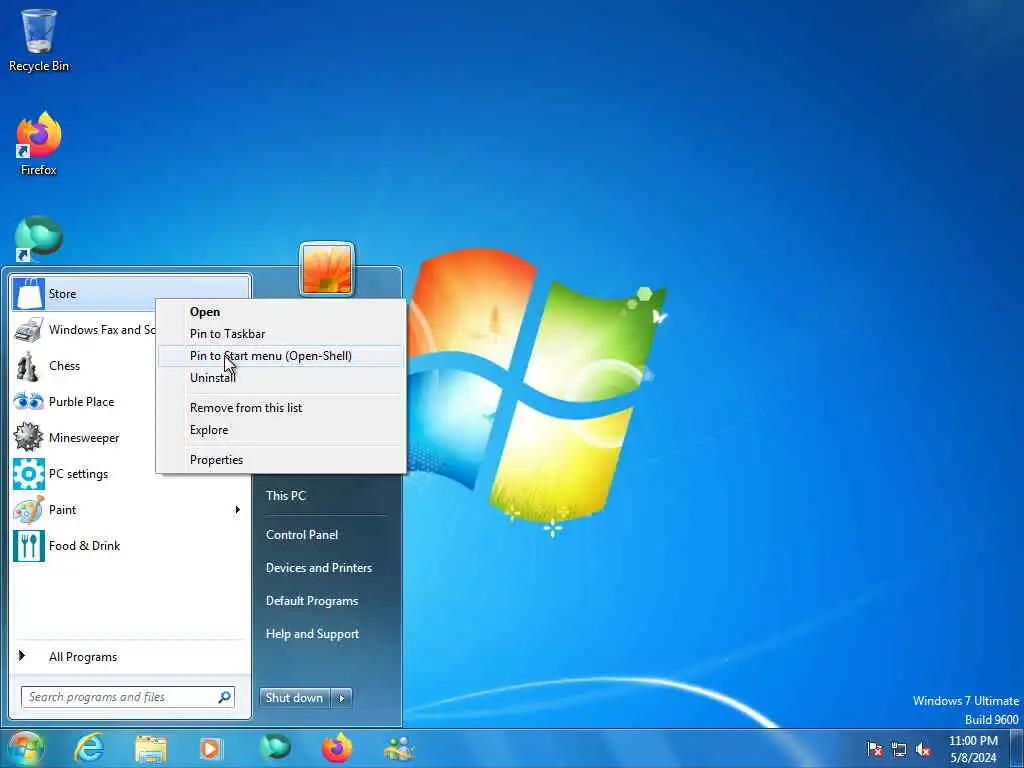The width and height of the screenshot is (1024, 768).
Task: Open Help and Support
Action: 312,634
